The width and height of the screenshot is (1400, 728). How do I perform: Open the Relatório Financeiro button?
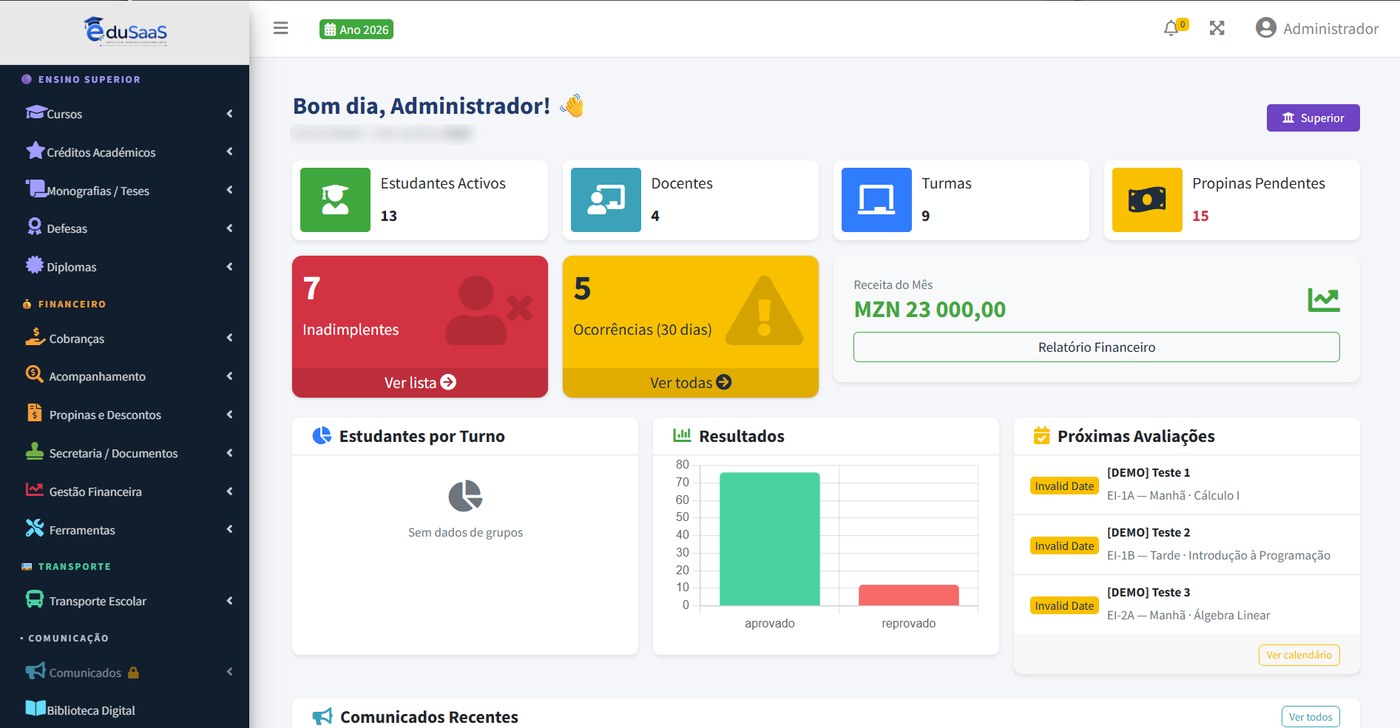(1096, 347)
